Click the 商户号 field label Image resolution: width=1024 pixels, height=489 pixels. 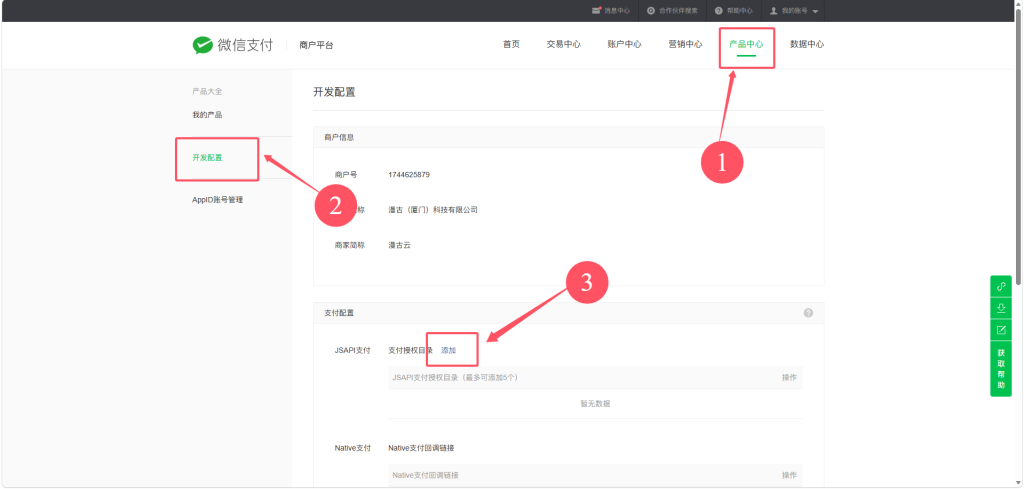click(x=345, y=175)
